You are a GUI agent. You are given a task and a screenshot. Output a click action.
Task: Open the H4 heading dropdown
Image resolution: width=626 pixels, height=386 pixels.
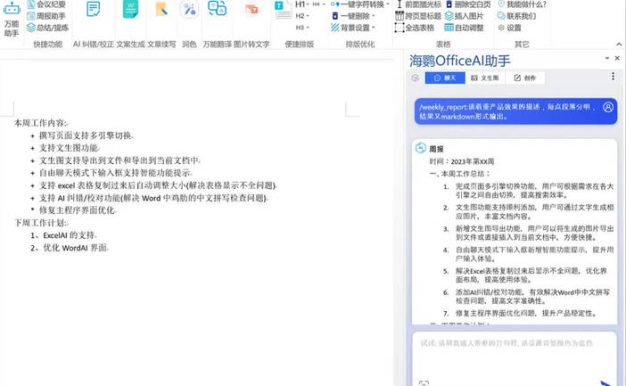tap(319, 4)
